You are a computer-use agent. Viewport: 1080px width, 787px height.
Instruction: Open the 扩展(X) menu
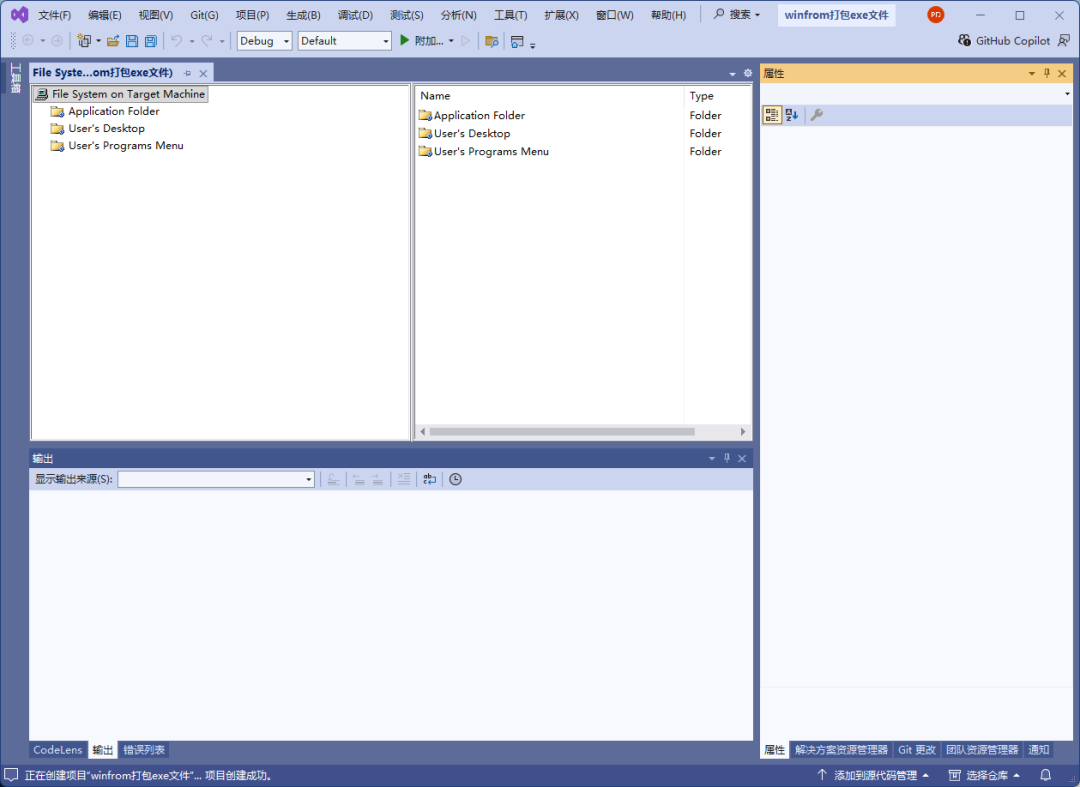click(561, 14)
